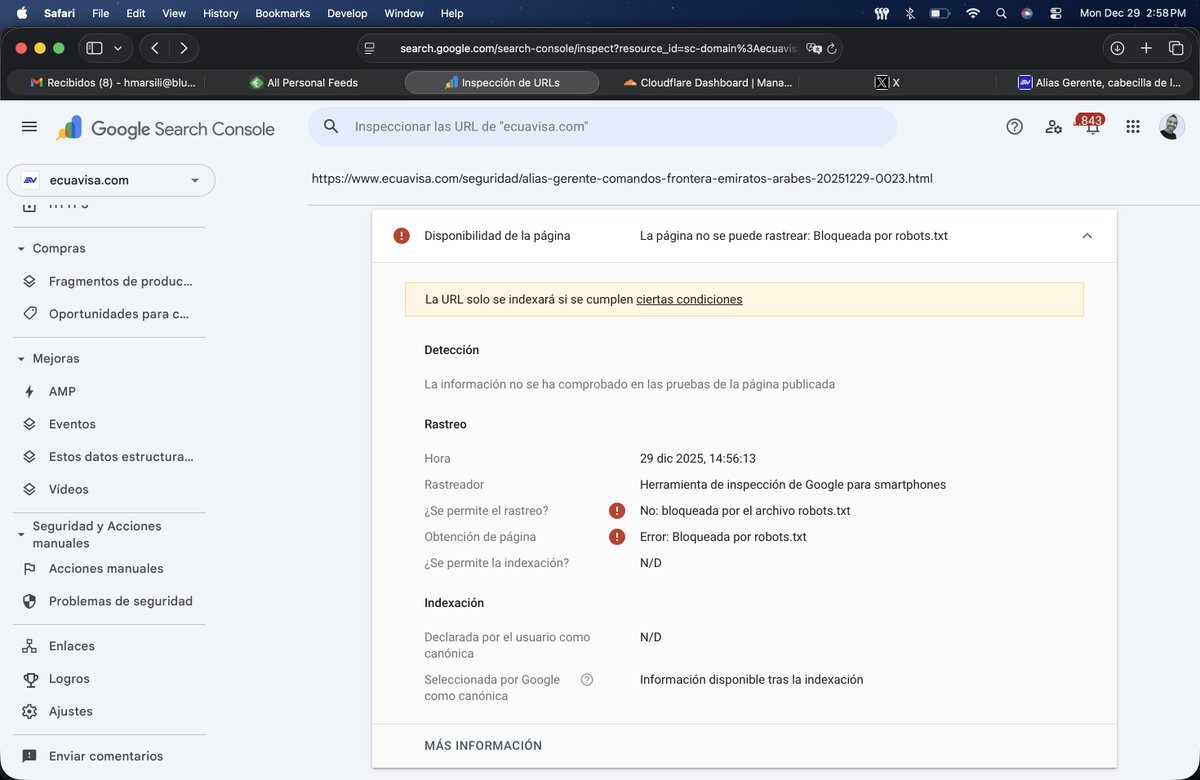This screenshot has width=1200, height=780.
Task: Click the time 29 dic 2025, 14:56:13
Action: tap(698, 459)
